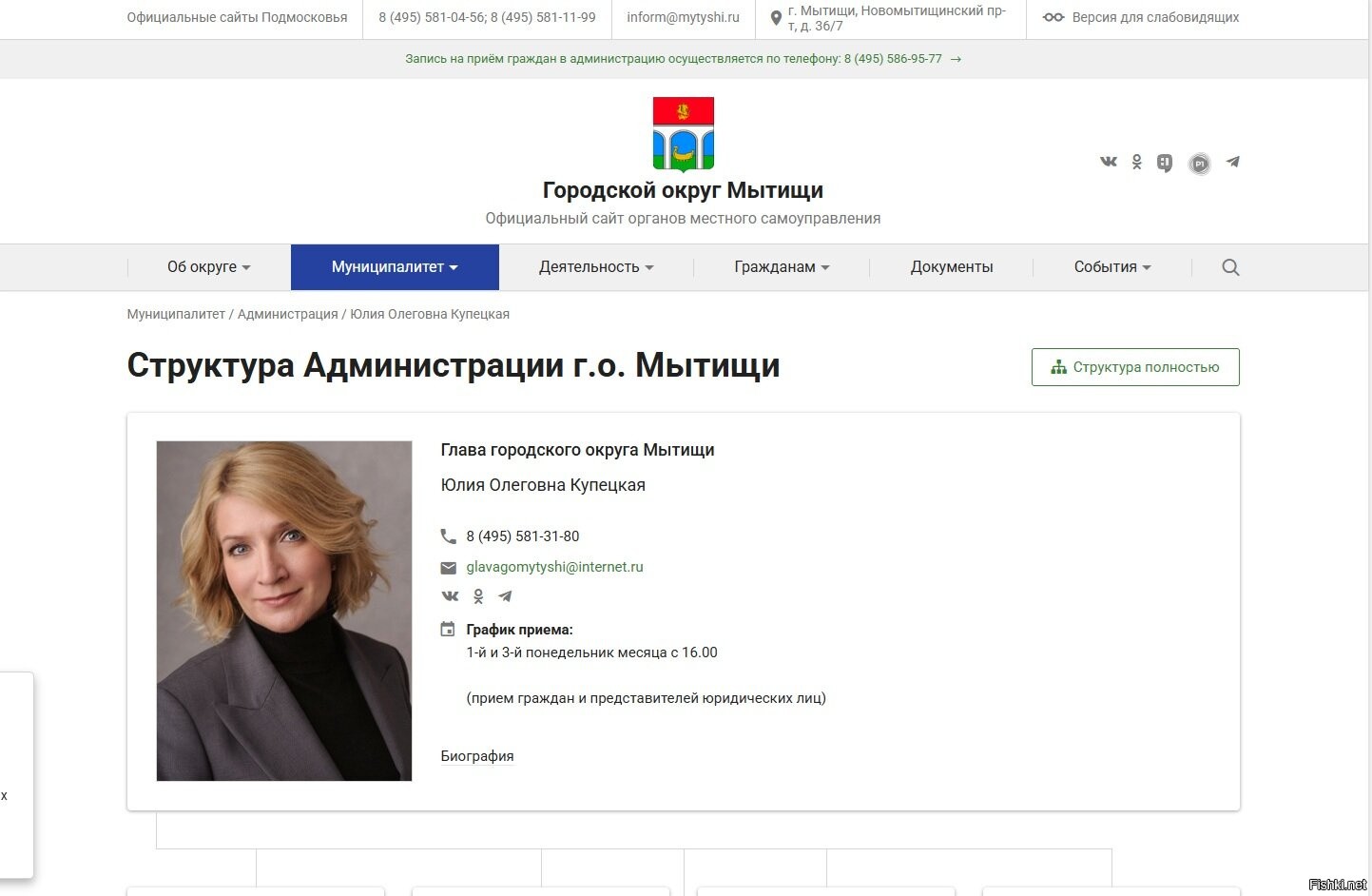The width and height of the screenshot is (1372, 896).
Task: Click the phone icon beside 8 (495) 581-31-80
Action: (x=448, y=536)
